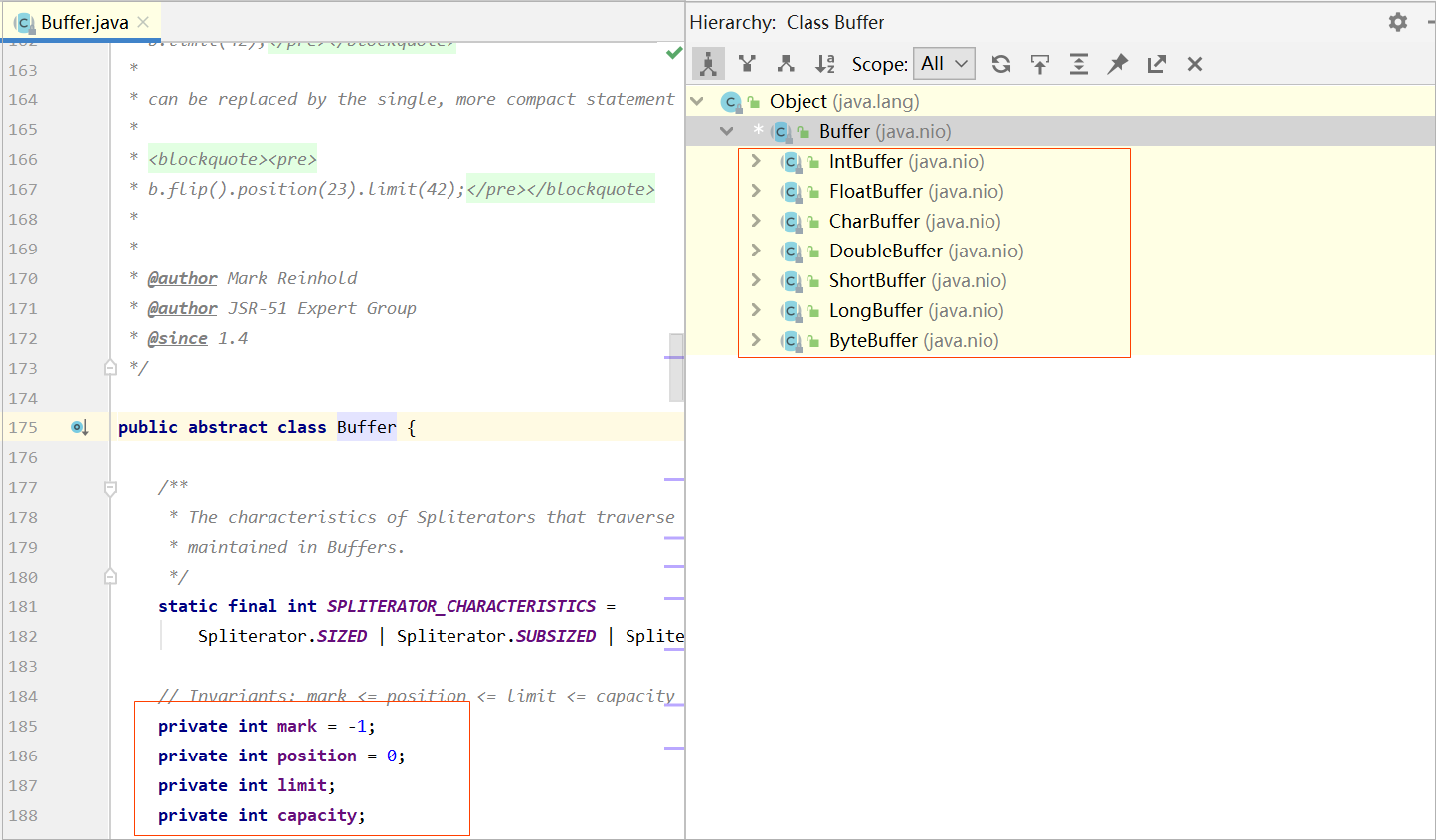Expand the CharBuffer node
The height and width of the screenshot is (840, 1436).
coord(756,221)
